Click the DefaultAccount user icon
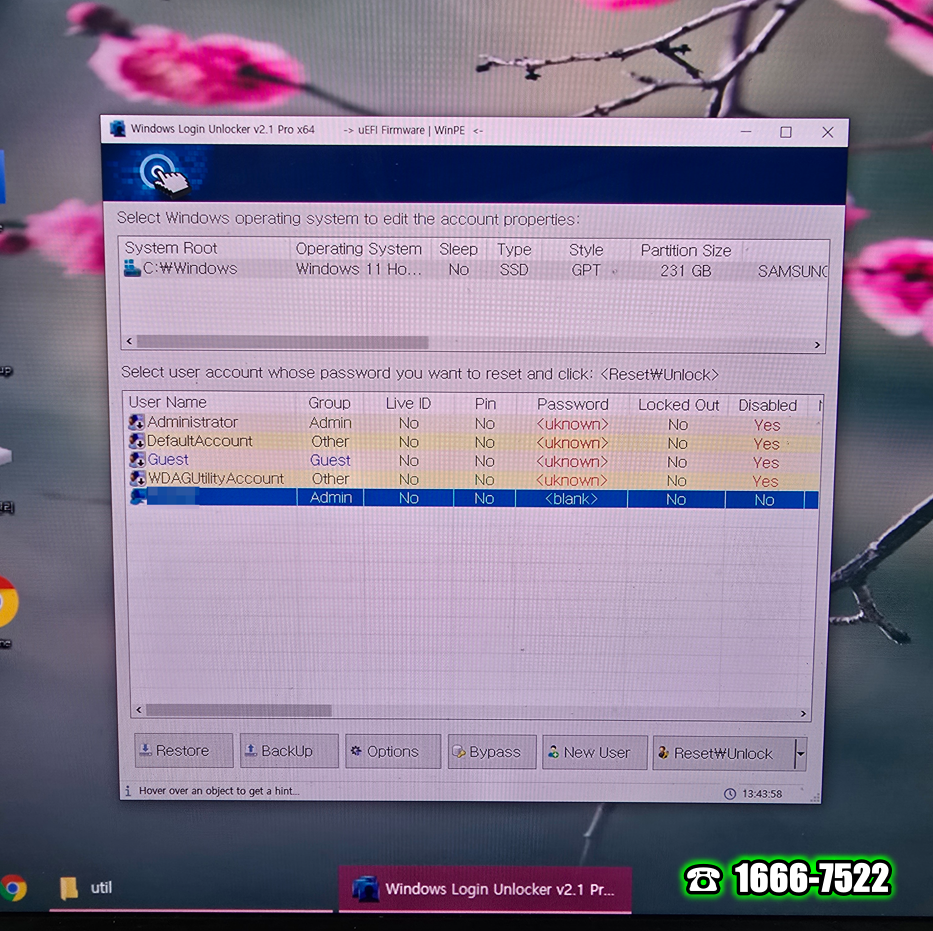Image resolution: width=933 pixels, height=931 pixels. [137, 441]
